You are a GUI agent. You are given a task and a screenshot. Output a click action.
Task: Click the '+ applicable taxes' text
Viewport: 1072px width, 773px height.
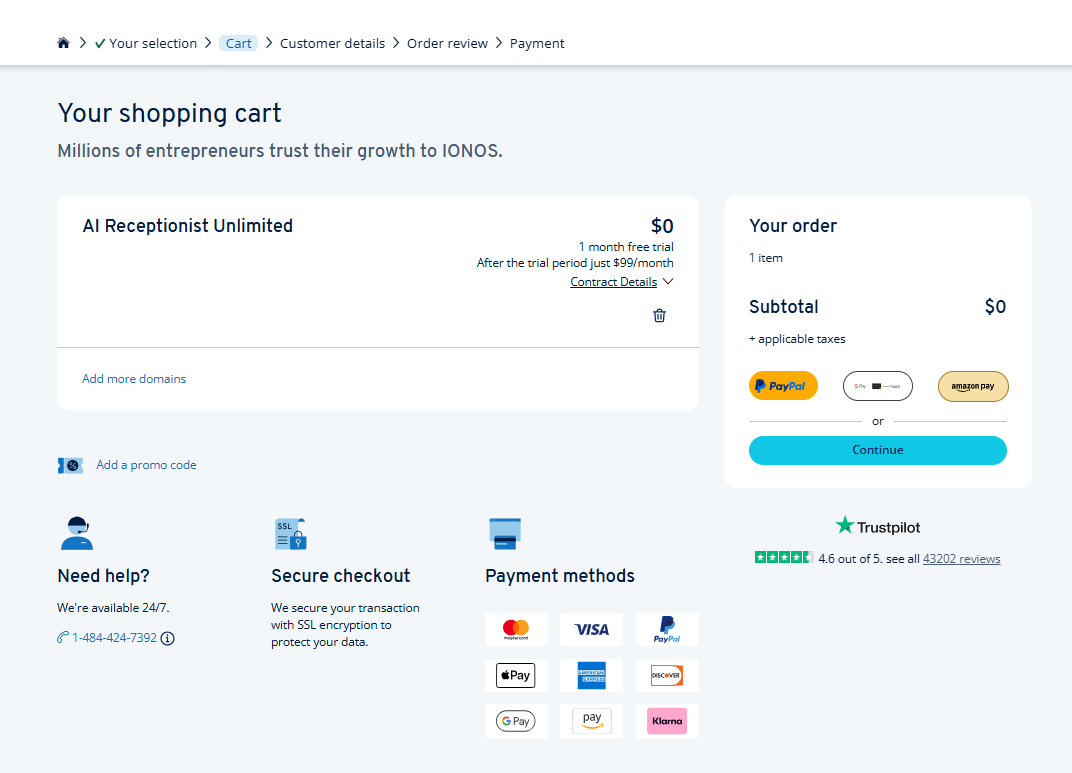click(797, 339)
